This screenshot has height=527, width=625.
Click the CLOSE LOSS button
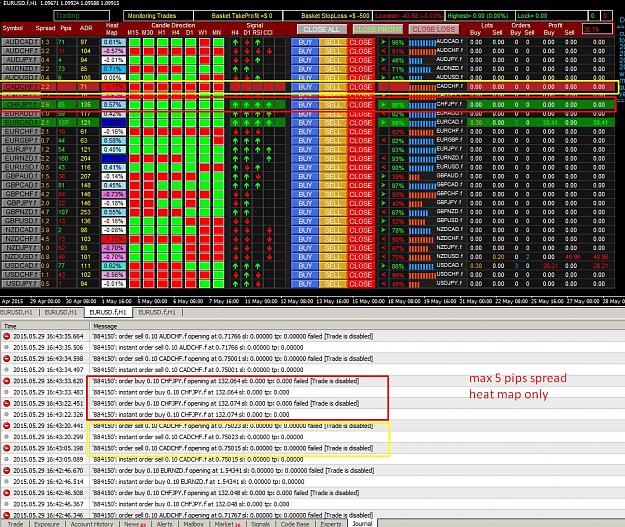[434, 29]
